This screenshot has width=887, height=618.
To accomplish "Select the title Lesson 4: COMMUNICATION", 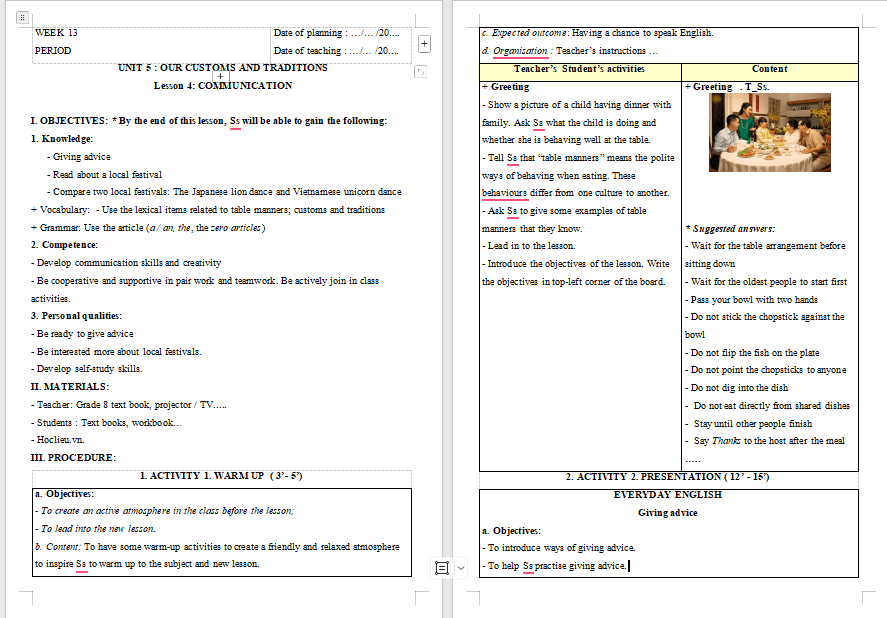I will point(222,84).
